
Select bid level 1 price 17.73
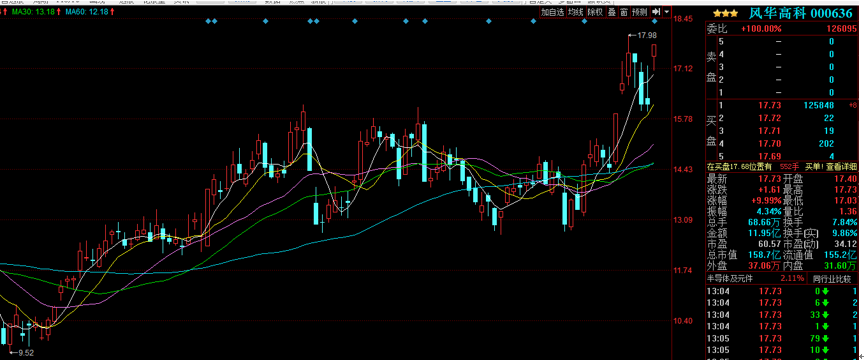[769, 105]
